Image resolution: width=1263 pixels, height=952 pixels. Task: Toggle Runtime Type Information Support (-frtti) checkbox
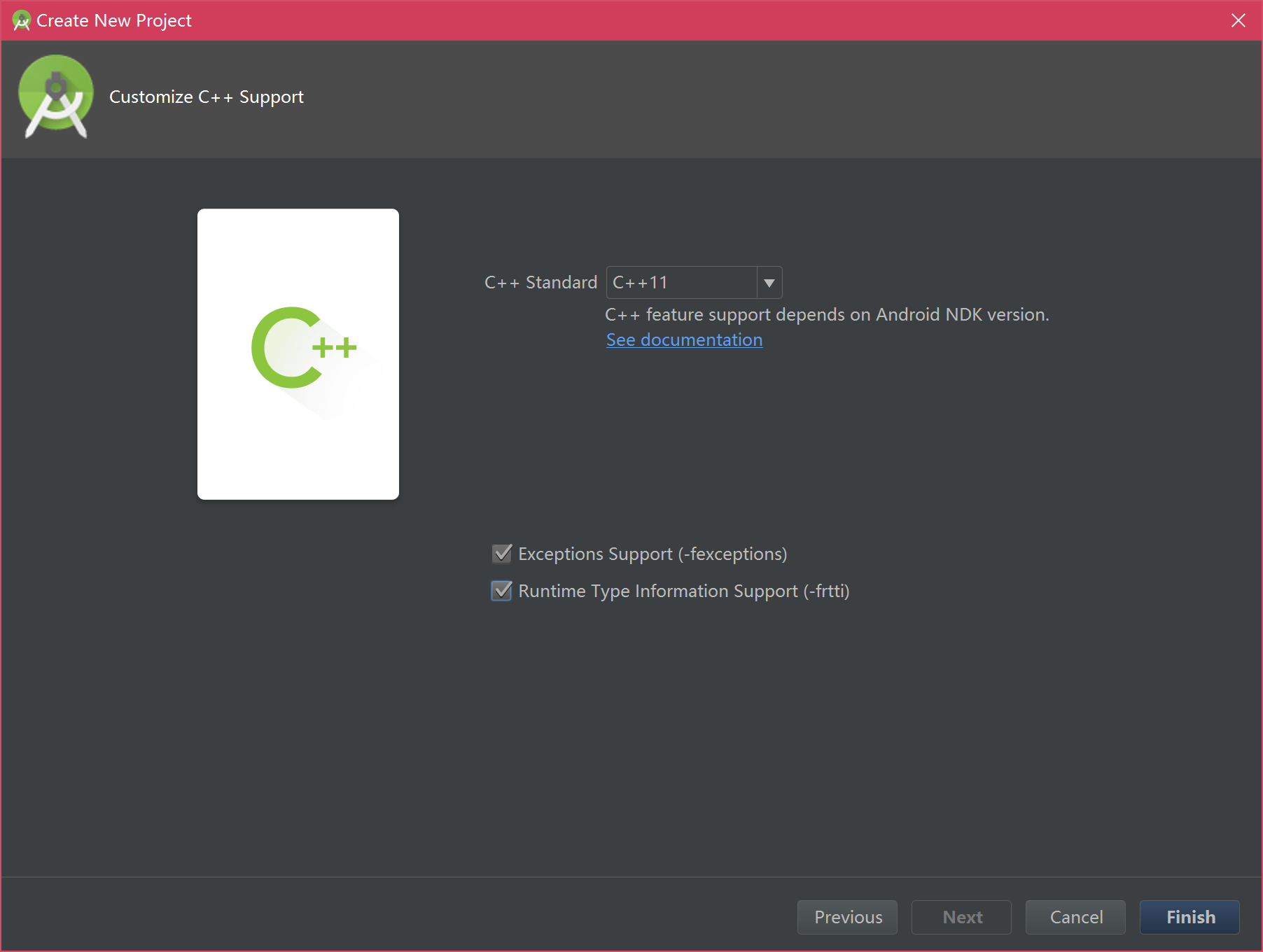coord(502,591)
